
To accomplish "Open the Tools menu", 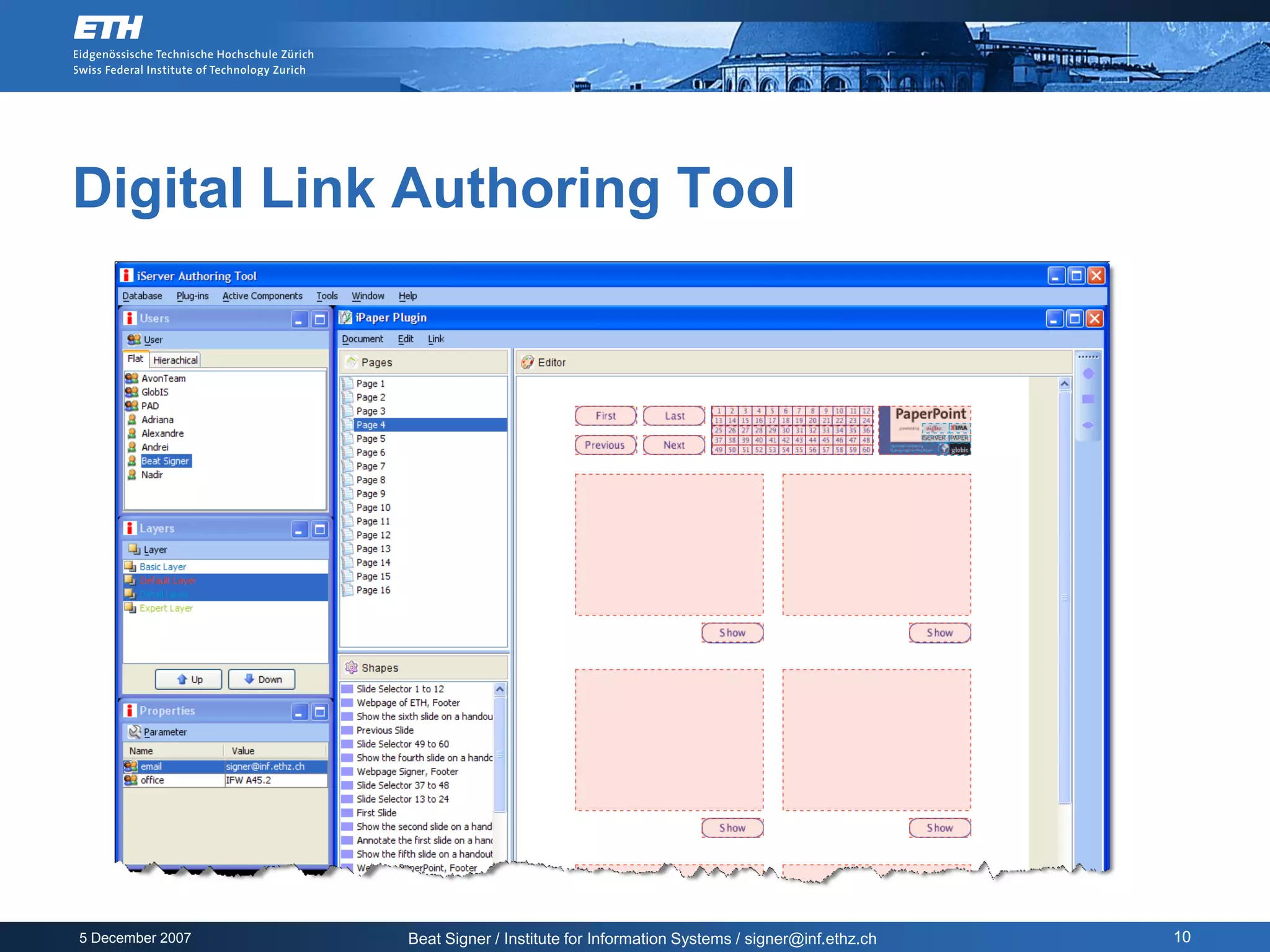I will point(327,296).
